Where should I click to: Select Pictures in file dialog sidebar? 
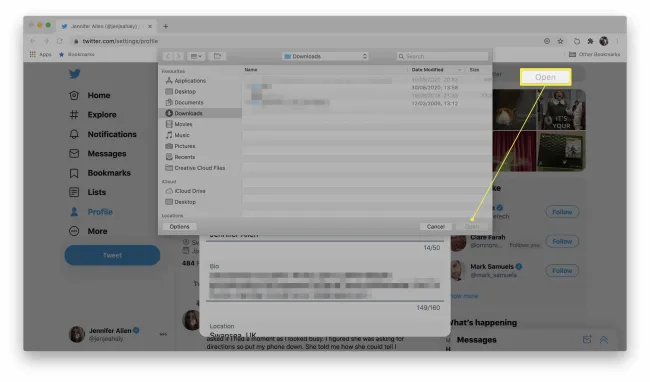click(180, 146)
